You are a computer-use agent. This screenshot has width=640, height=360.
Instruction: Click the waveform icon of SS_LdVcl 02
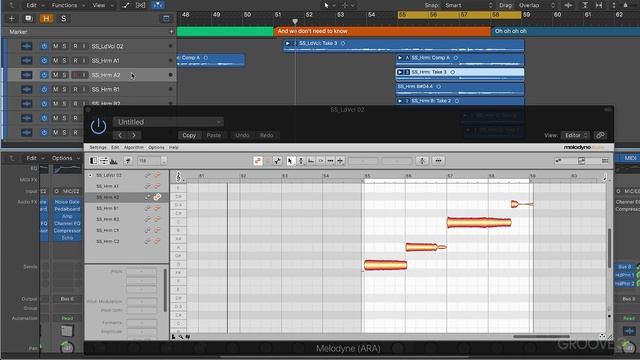pos(27,46)
